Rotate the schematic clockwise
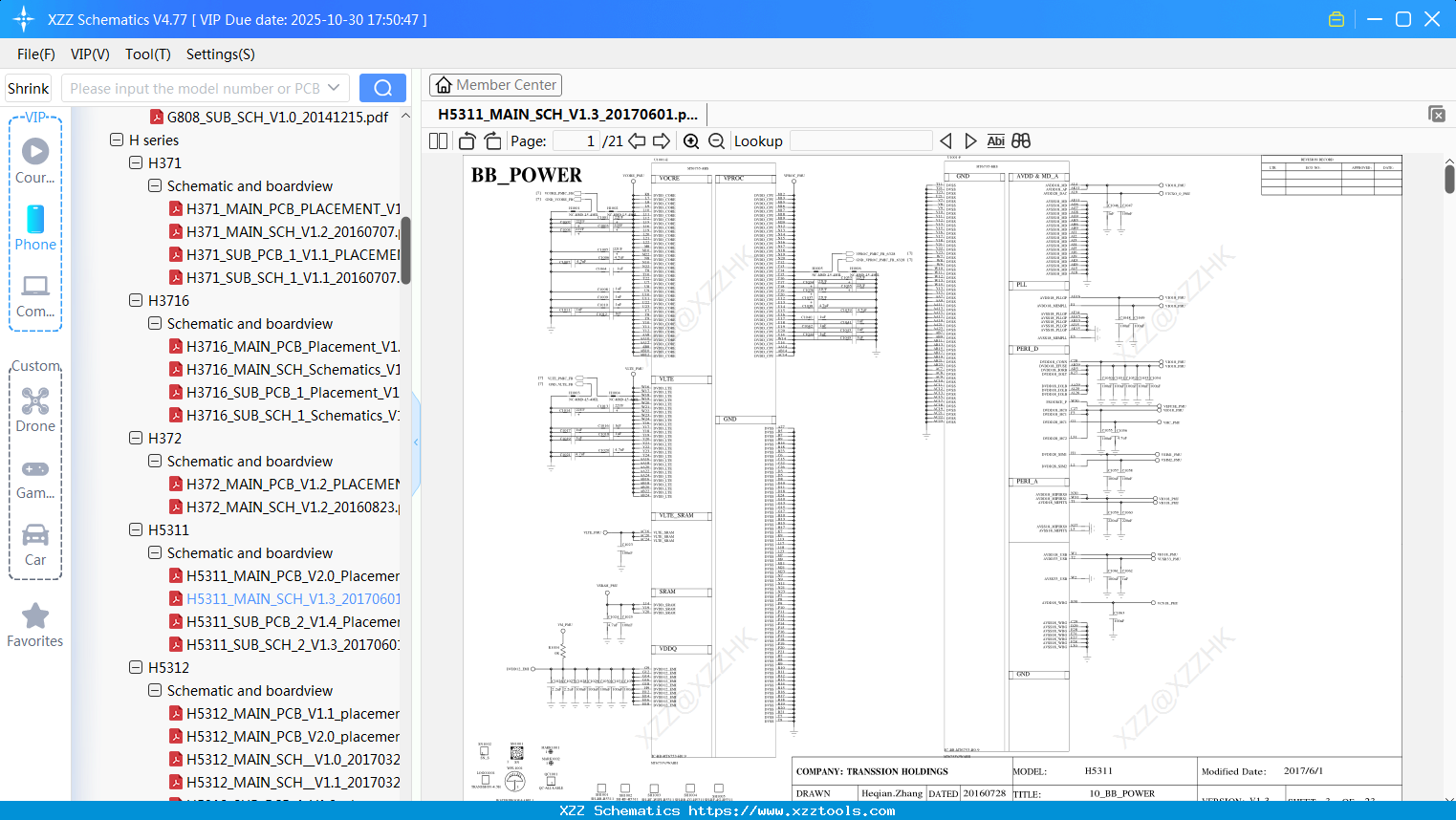This screenshot has height=820, width=1456. click(492, 140)
